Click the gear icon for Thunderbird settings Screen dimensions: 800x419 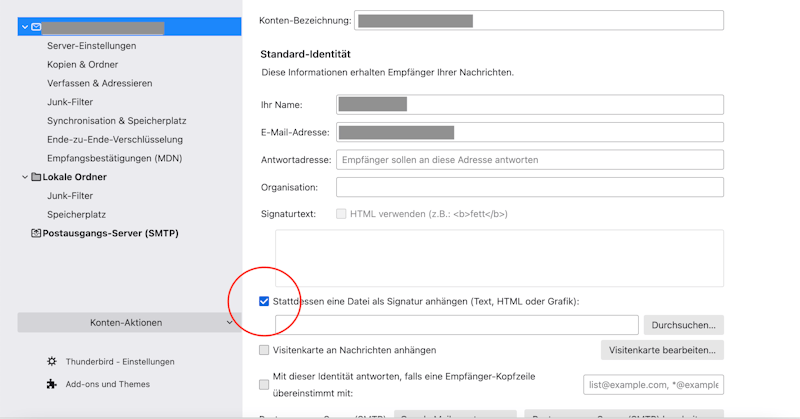click(x=52, y=361)
